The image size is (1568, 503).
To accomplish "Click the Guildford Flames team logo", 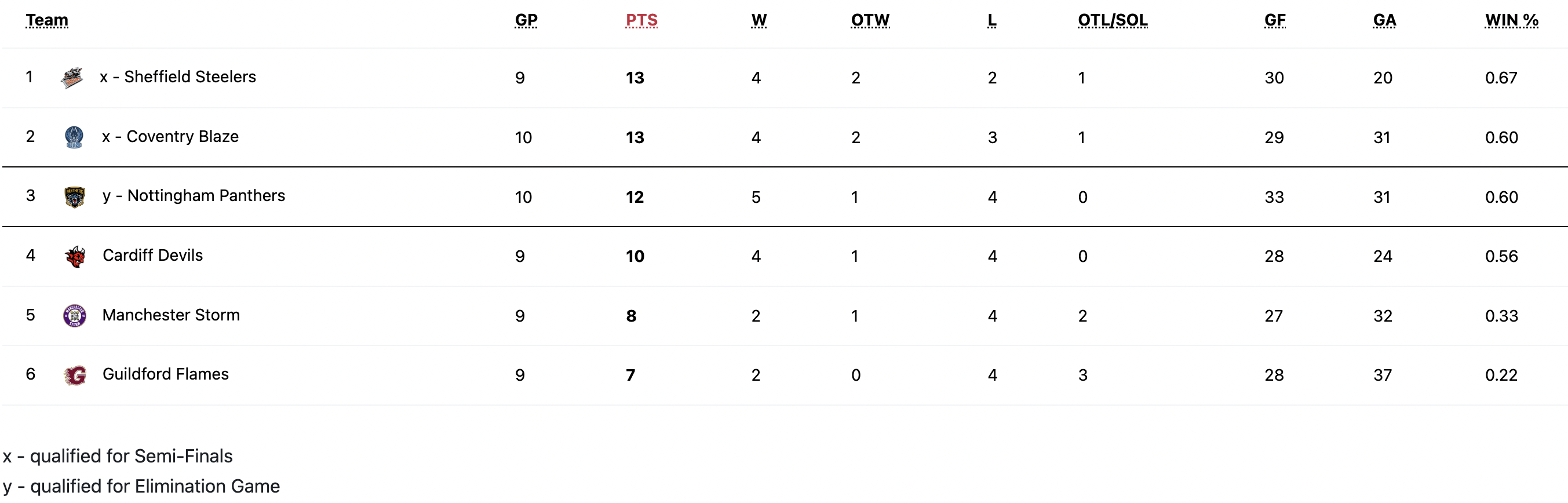I will 75,375.
